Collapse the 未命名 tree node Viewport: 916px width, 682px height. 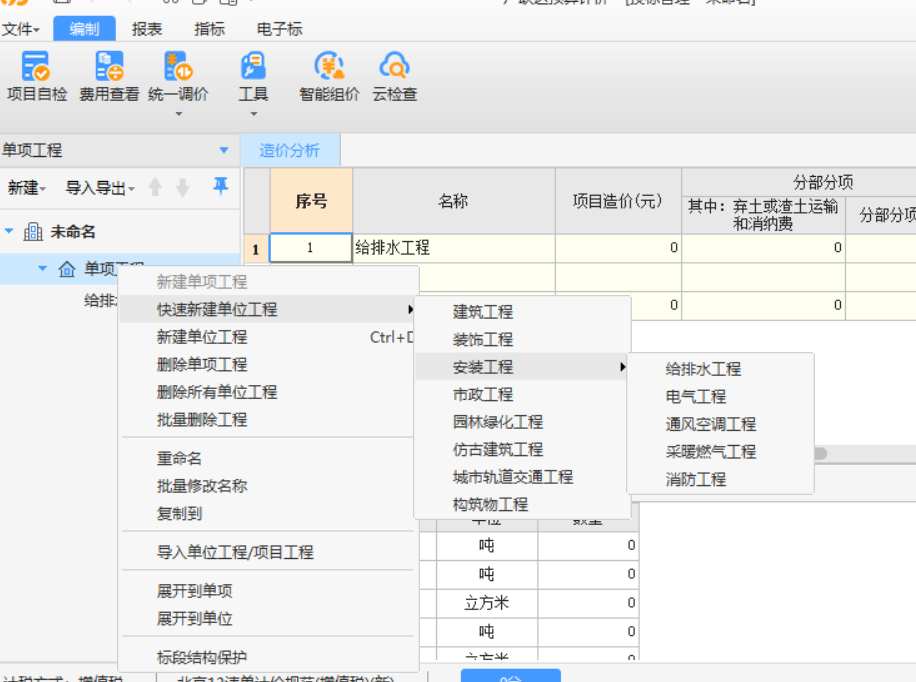[x=11, y=231]
